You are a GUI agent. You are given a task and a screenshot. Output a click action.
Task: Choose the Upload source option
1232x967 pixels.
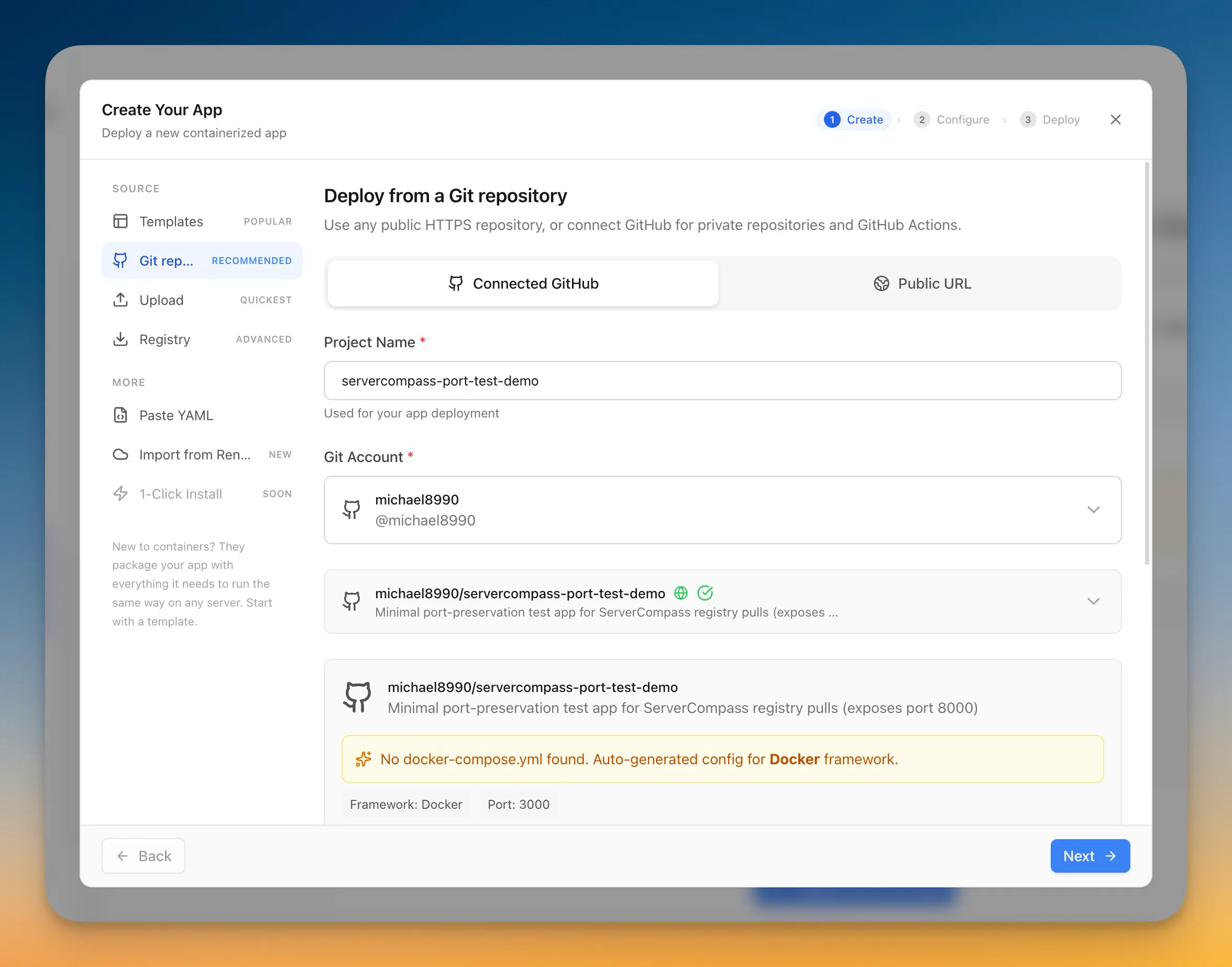(x=202, y=300)
